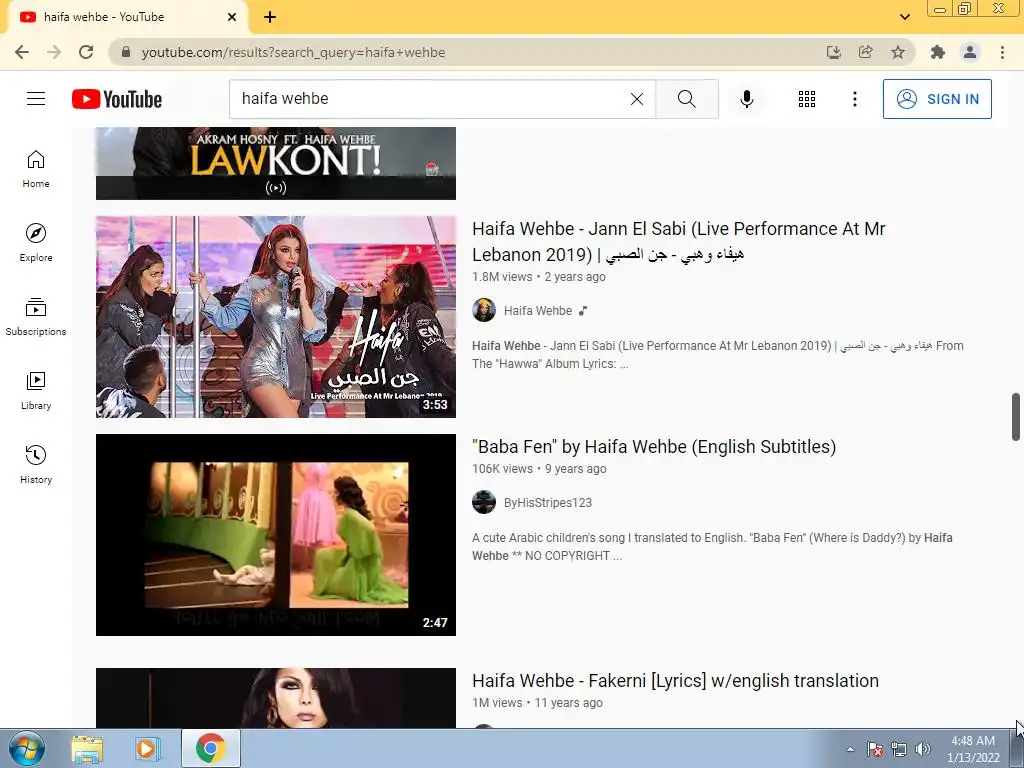Image resolution: width=1024 pixels, height=768 pixels.
Task: Open the Chrome extensions puzzle icon
Action: click(x=938, y=52)
